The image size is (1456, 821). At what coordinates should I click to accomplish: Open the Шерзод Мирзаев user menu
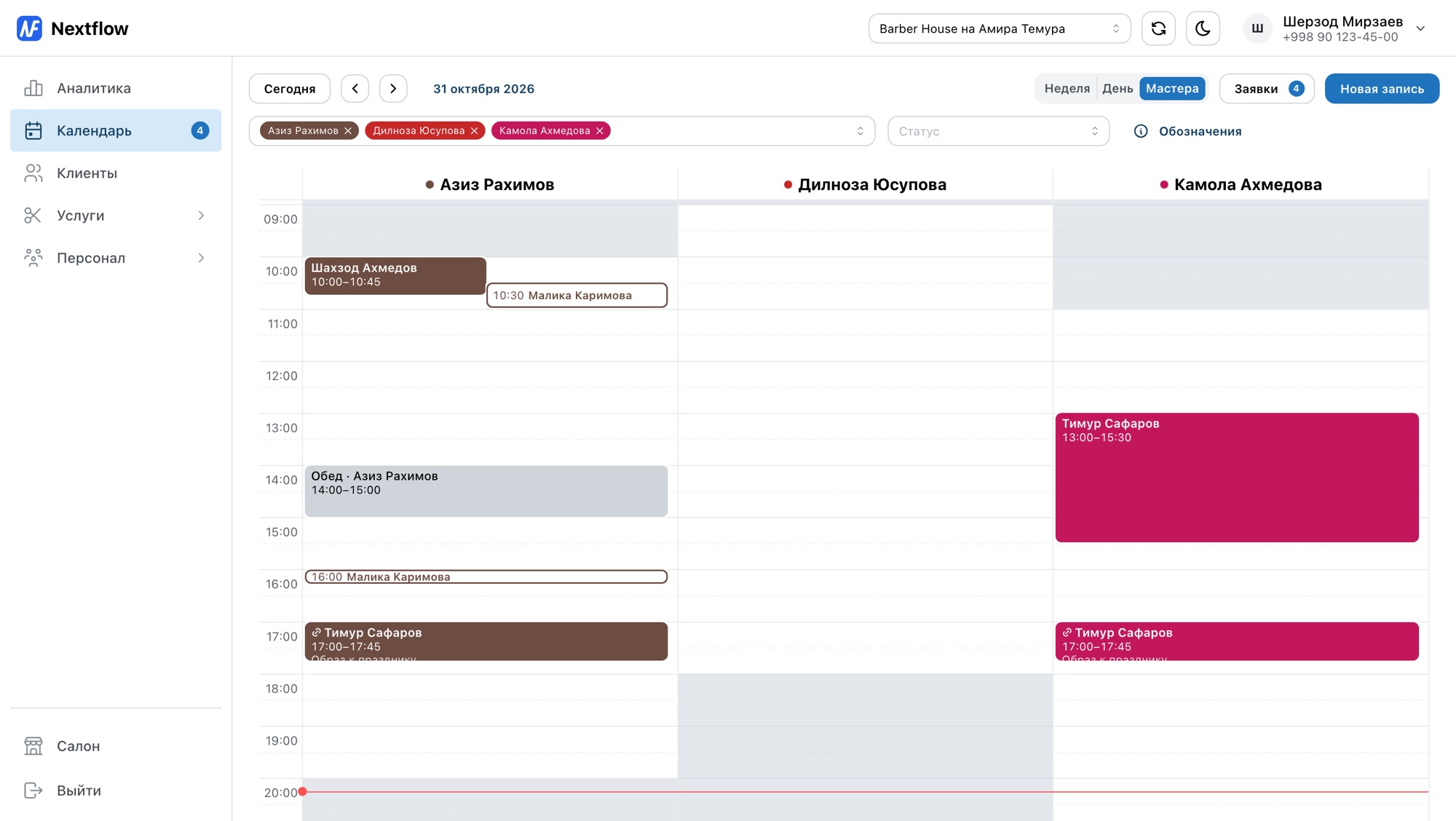pos(1335,28)
